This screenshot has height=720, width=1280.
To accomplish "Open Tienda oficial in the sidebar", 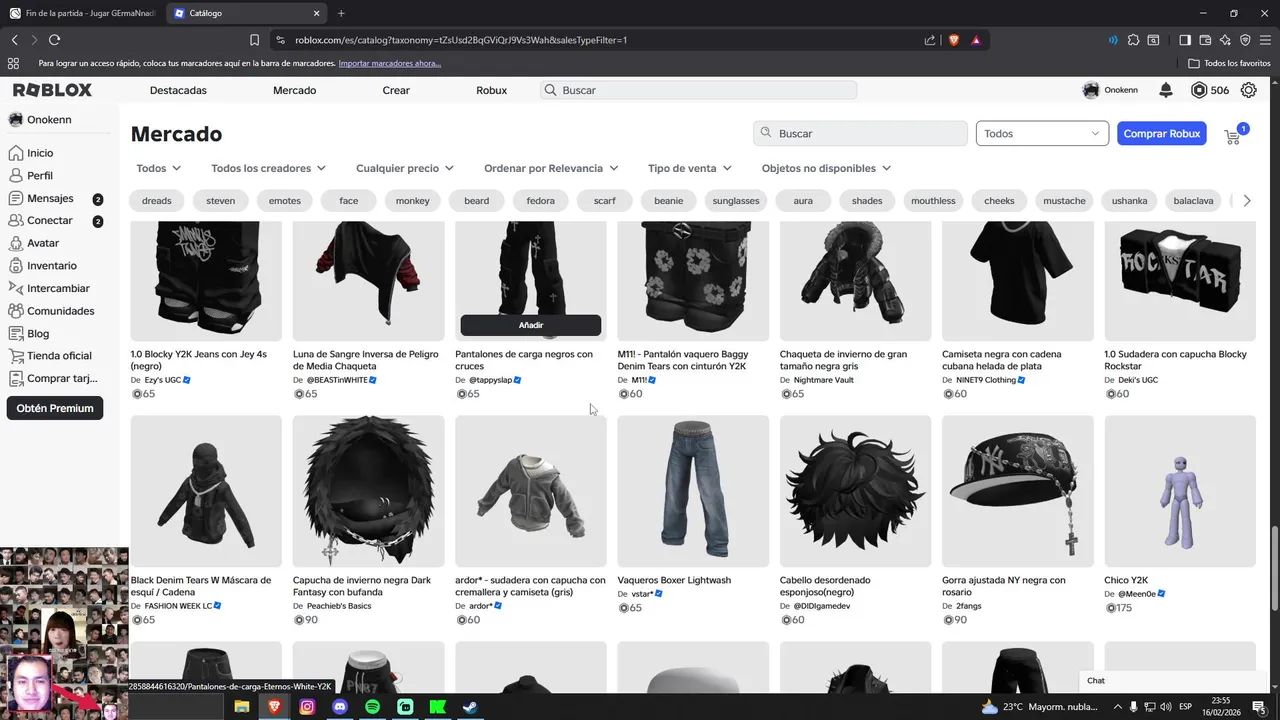I will click(59, 355).
